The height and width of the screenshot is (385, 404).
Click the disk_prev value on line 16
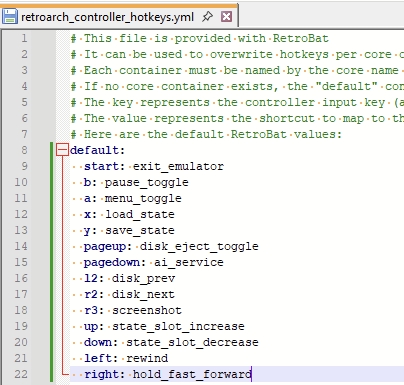coord(143,278)
